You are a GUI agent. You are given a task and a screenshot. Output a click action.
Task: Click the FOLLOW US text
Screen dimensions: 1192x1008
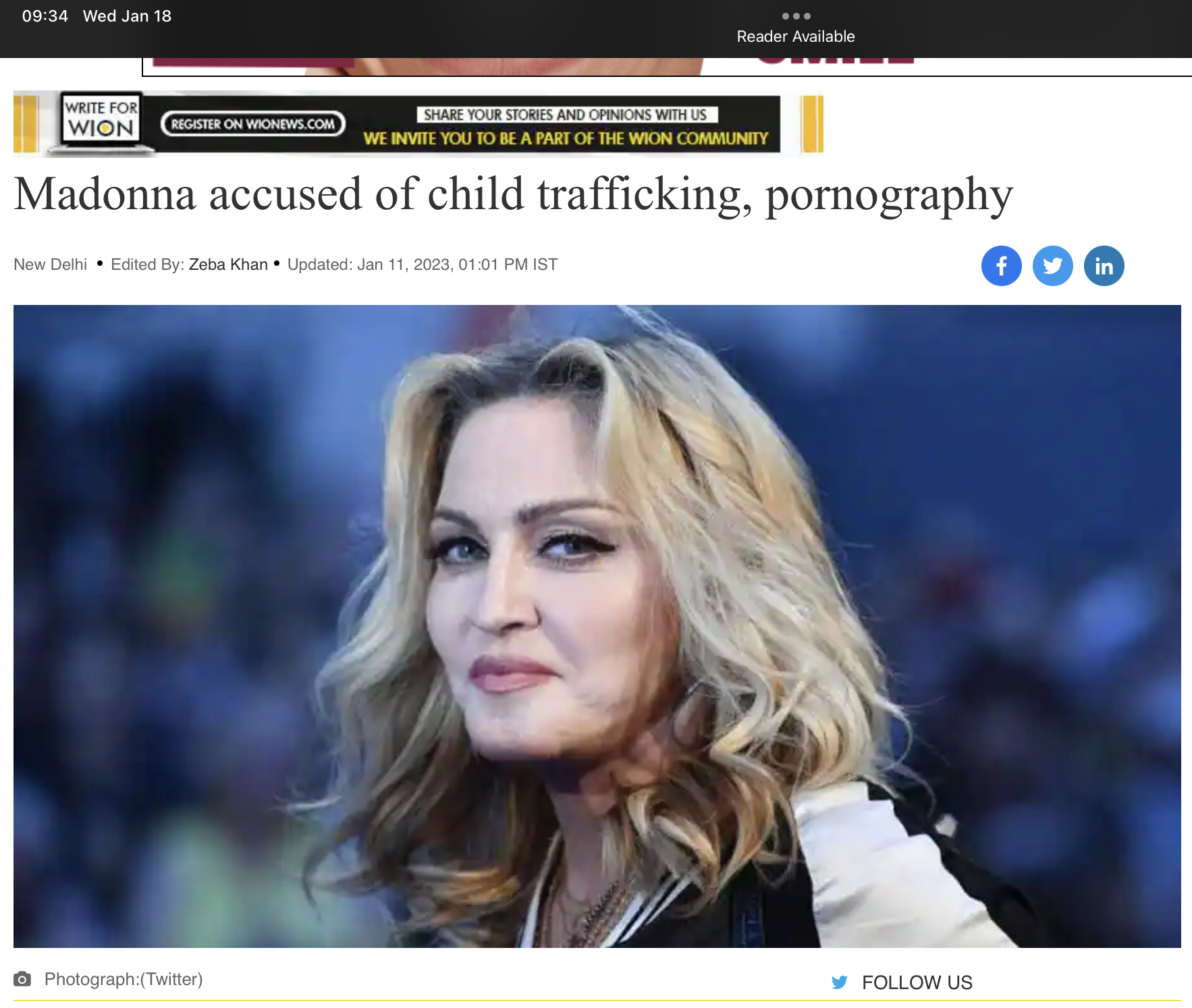[917, 982]
